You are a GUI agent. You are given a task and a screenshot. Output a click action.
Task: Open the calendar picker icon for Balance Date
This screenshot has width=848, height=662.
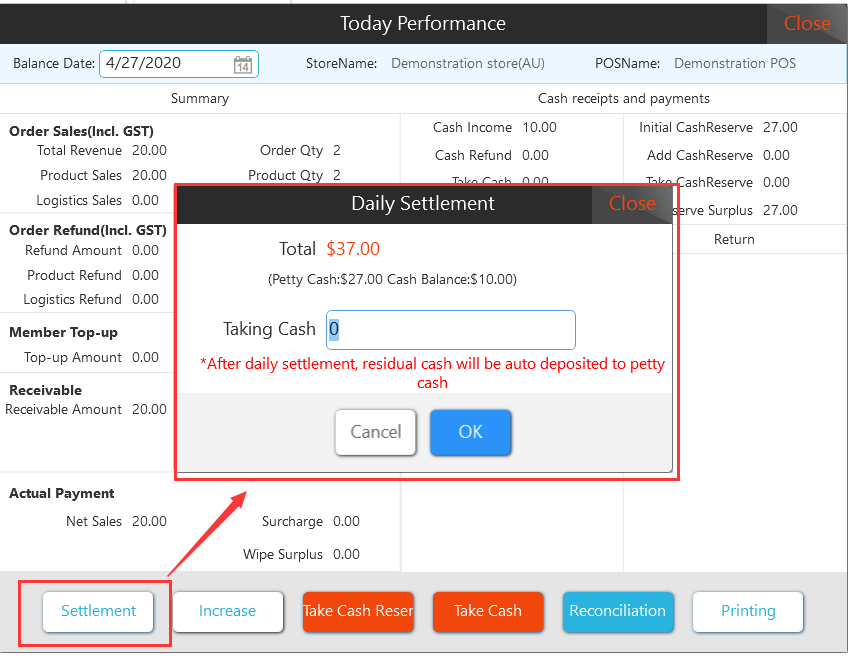pyautogui.click(x=243, y=64)
